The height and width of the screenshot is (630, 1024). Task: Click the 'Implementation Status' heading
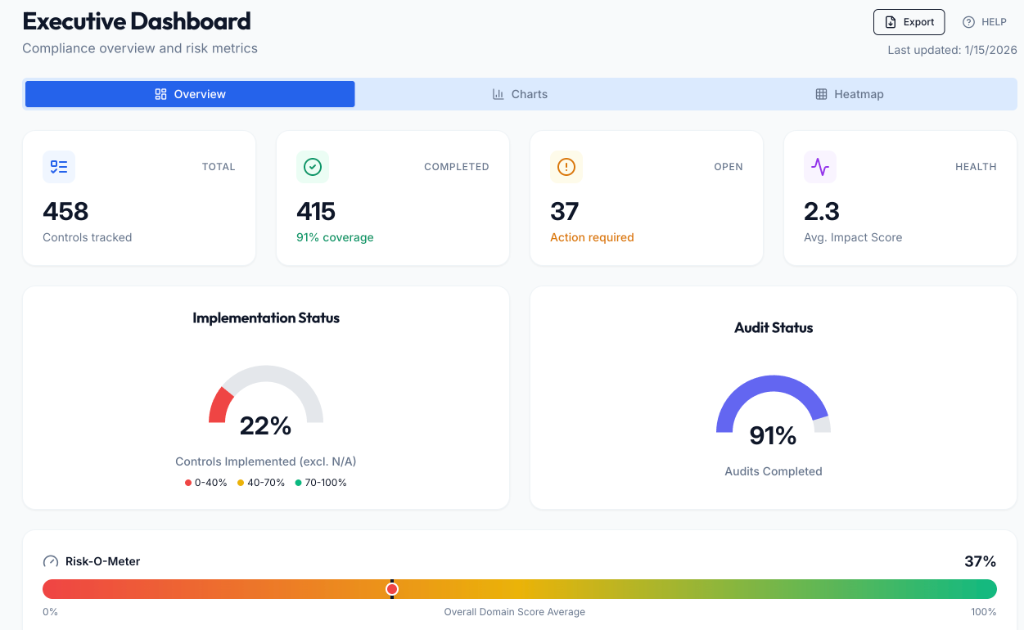(266, 318)
